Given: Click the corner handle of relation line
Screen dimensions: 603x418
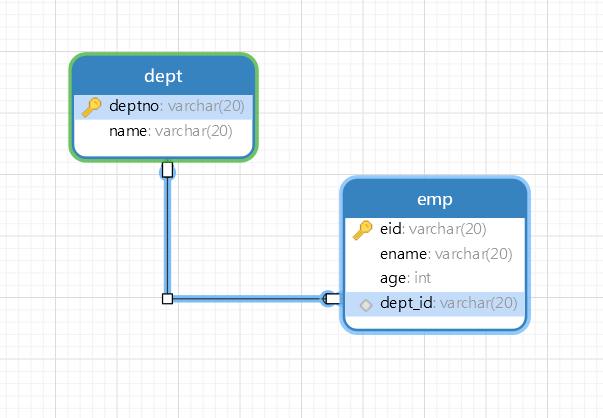Looking at the screenshot, I should point(167,298).
